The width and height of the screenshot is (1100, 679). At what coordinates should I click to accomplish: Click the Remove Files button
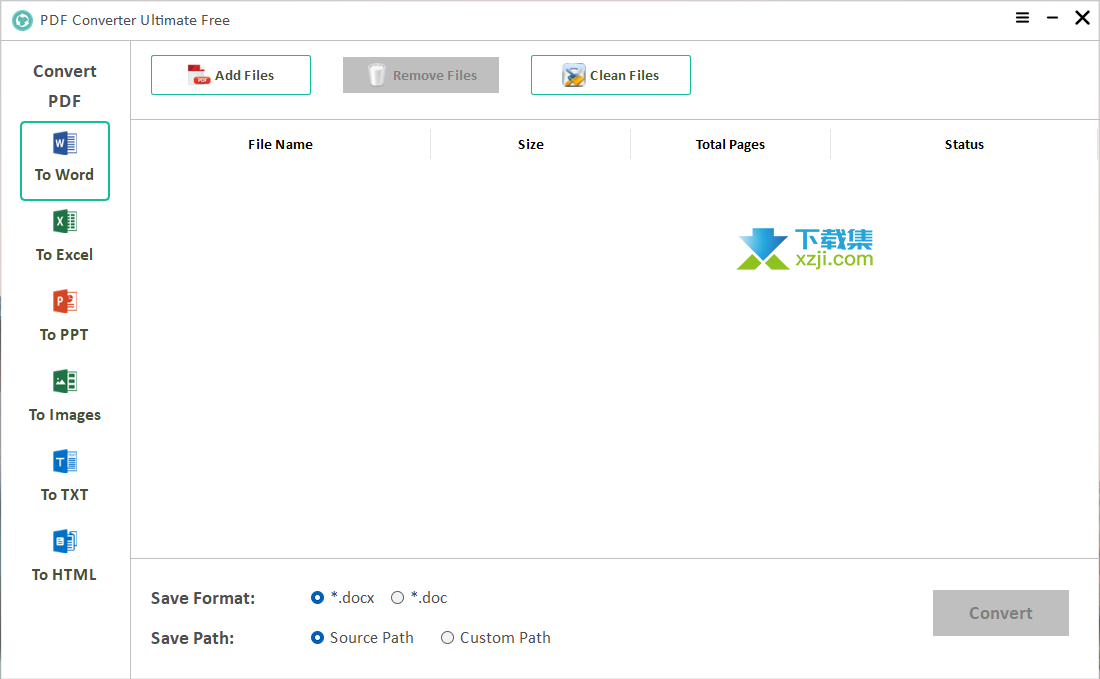pos(421,75)
